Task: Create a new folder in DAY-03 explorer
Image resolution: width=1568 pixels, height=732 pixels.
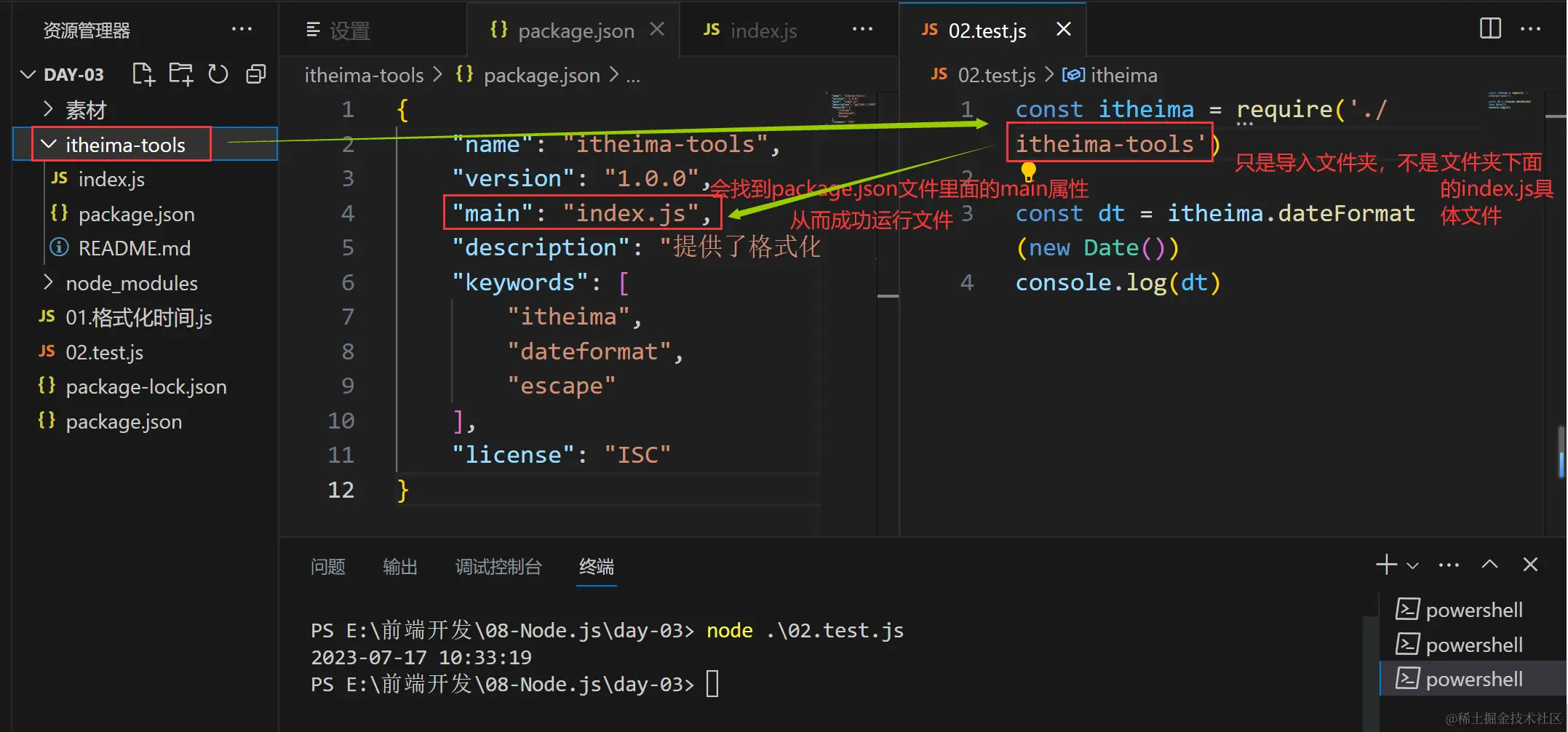Action: (x=181, y=74)
